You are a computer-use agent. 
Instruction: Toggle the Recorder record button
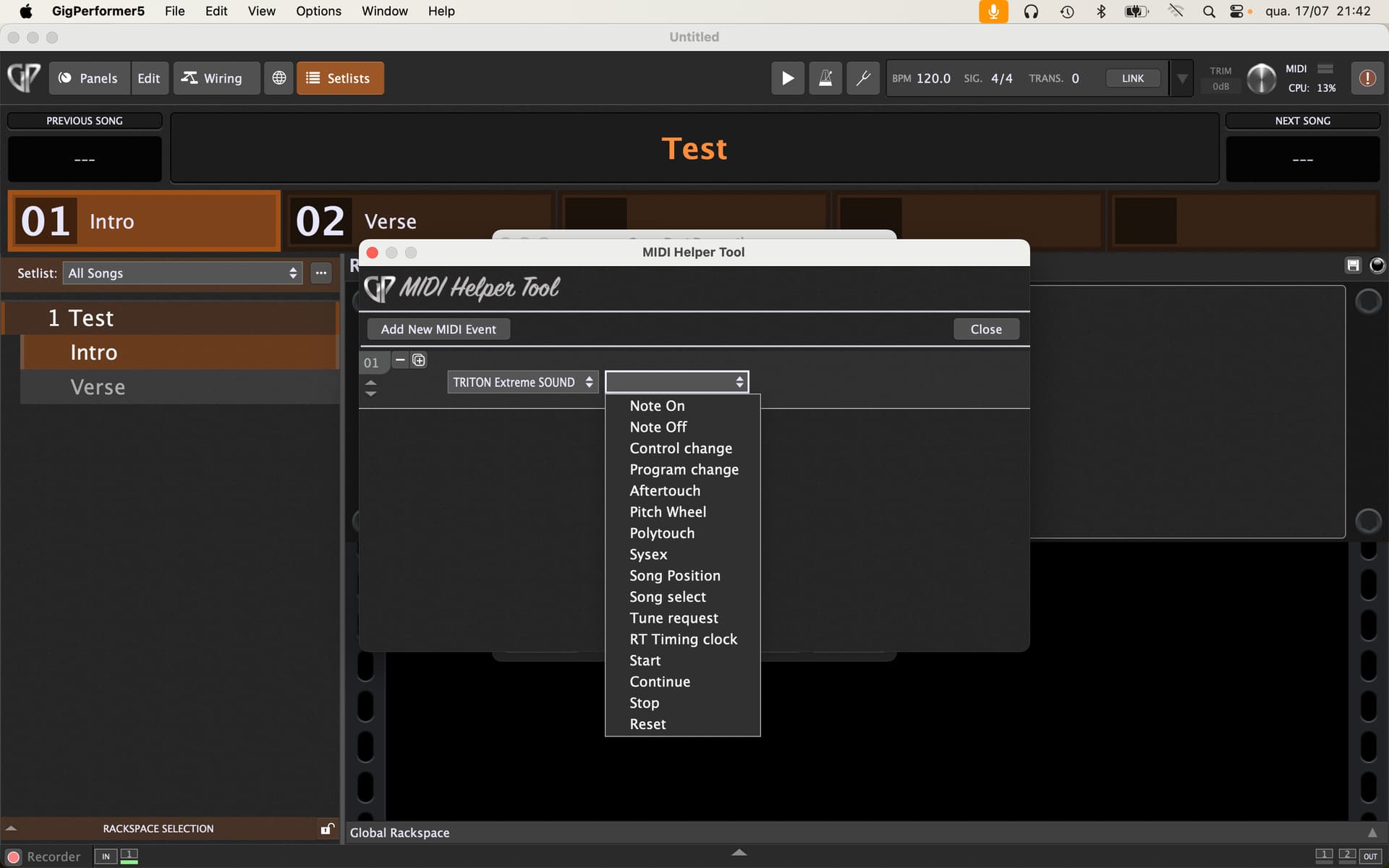point(13,857)
